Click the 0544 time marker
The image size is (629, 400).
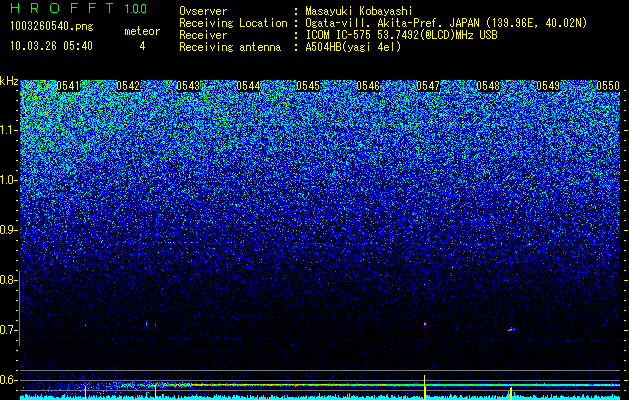(x=248, y=86)
